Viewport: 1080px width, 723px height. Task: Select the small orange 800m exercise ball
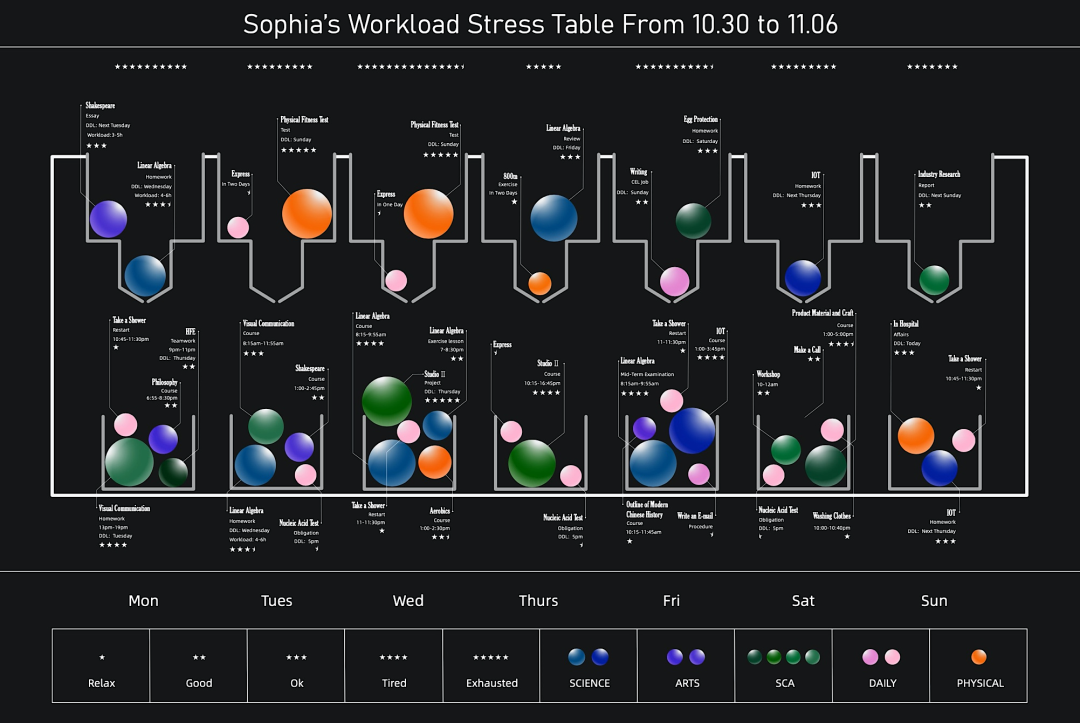click(x=540, y=283)
